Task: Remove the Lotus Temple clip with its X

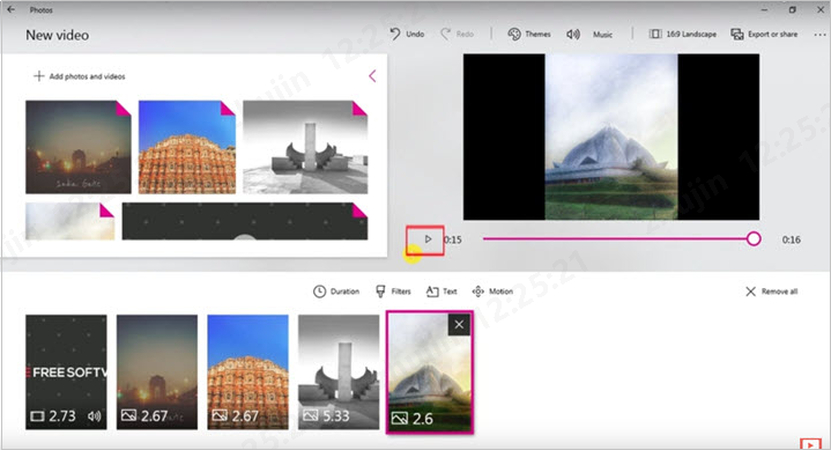Action: click(x=459, y=324)
